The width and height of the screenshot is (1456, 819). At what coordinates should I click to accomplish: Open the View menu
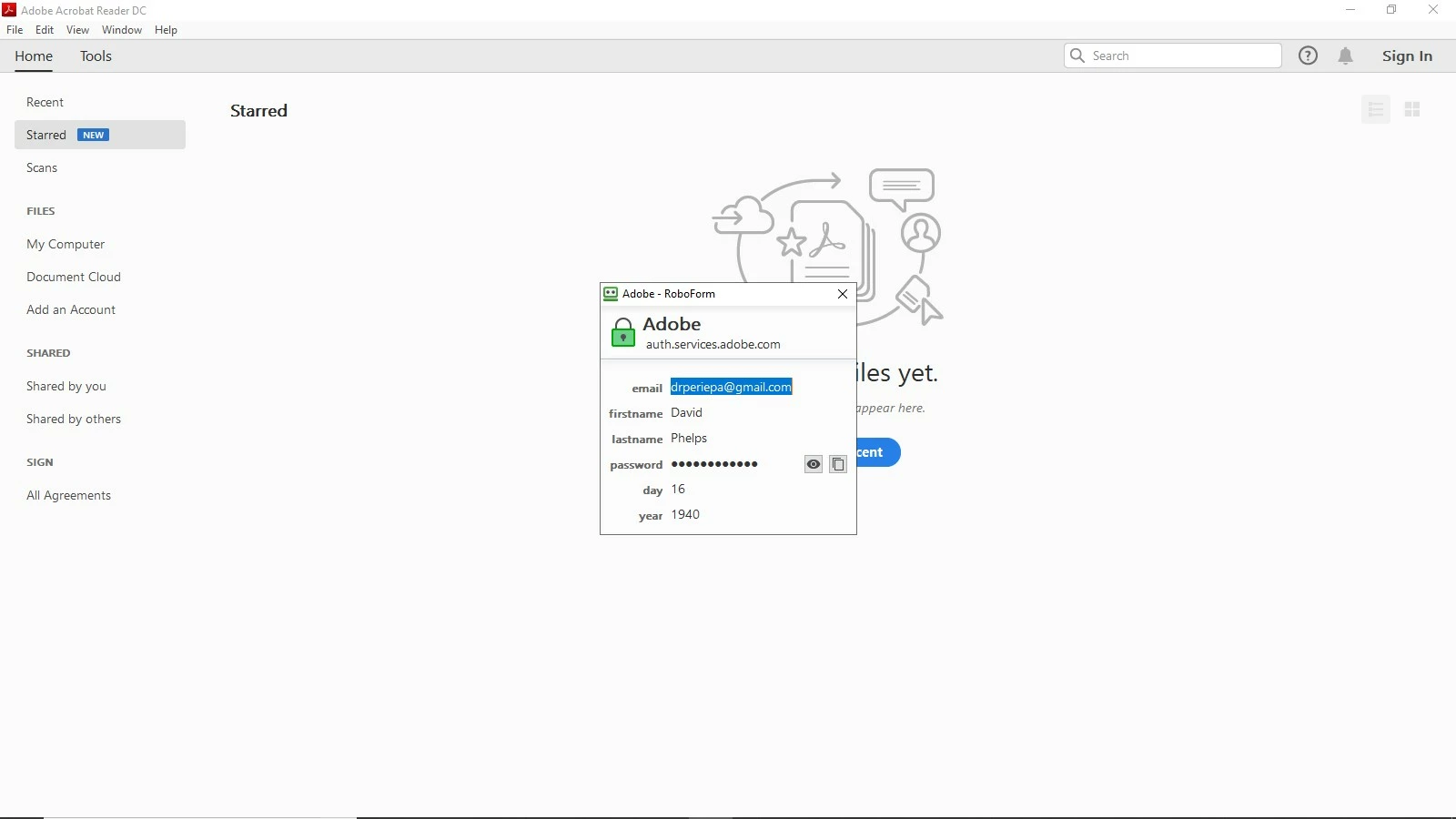point(77,30)
